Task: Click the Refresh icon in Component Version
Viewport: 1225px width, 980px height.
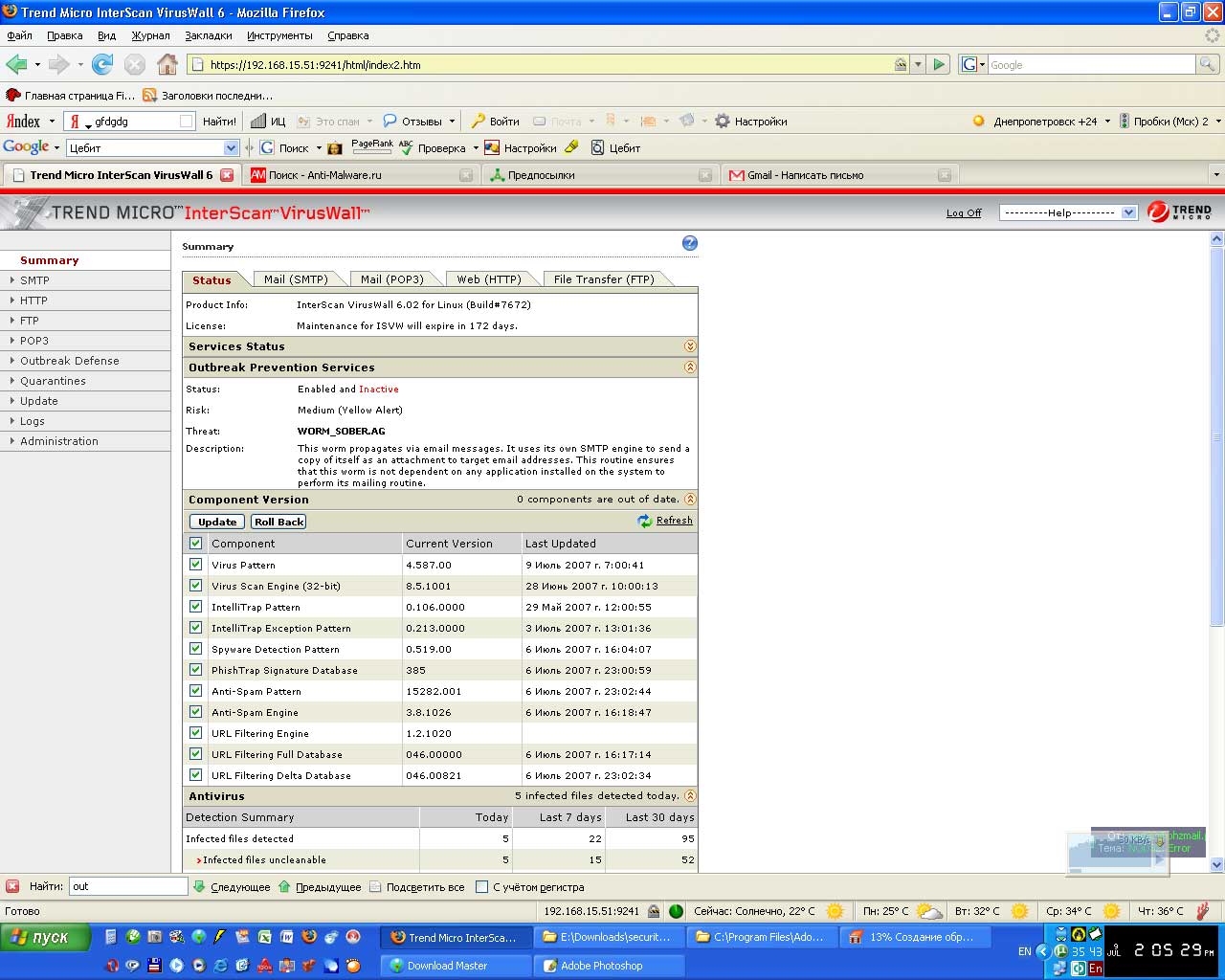Action: 645,521
